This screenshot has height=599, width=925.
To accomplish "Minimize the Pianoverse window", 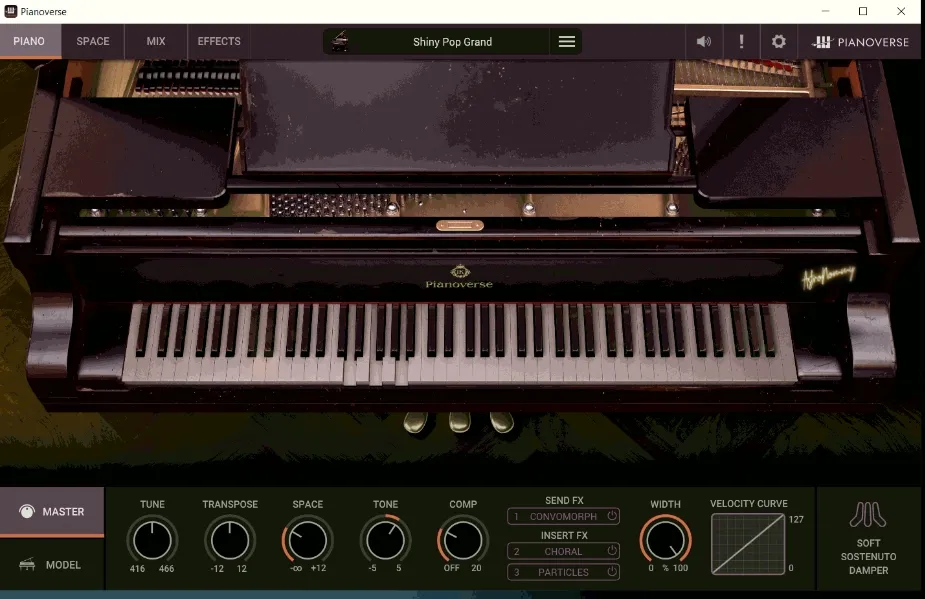I will coord(825,11).
